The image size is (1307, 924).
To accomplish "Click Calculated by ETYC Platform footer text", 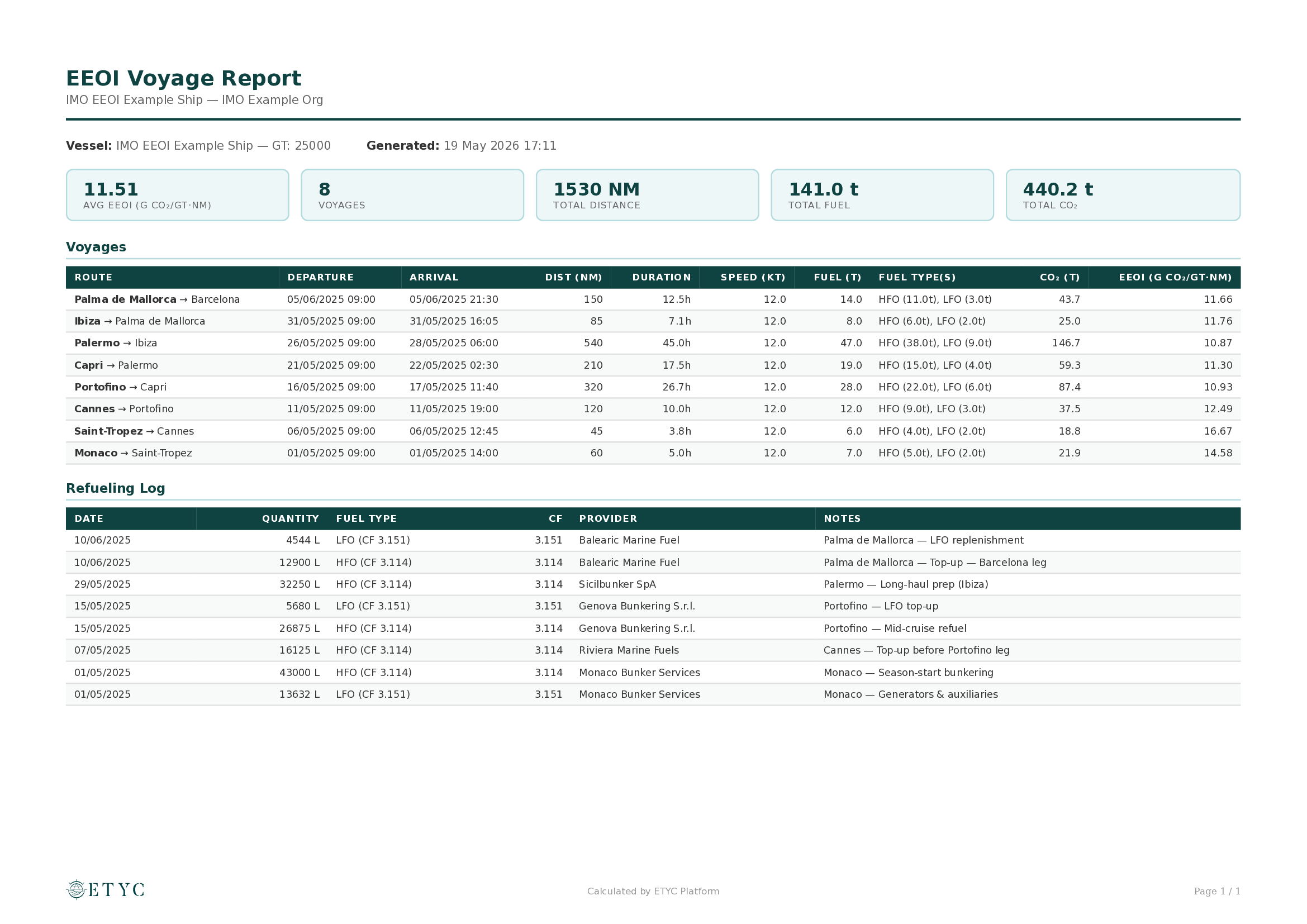I will [654, 891].
